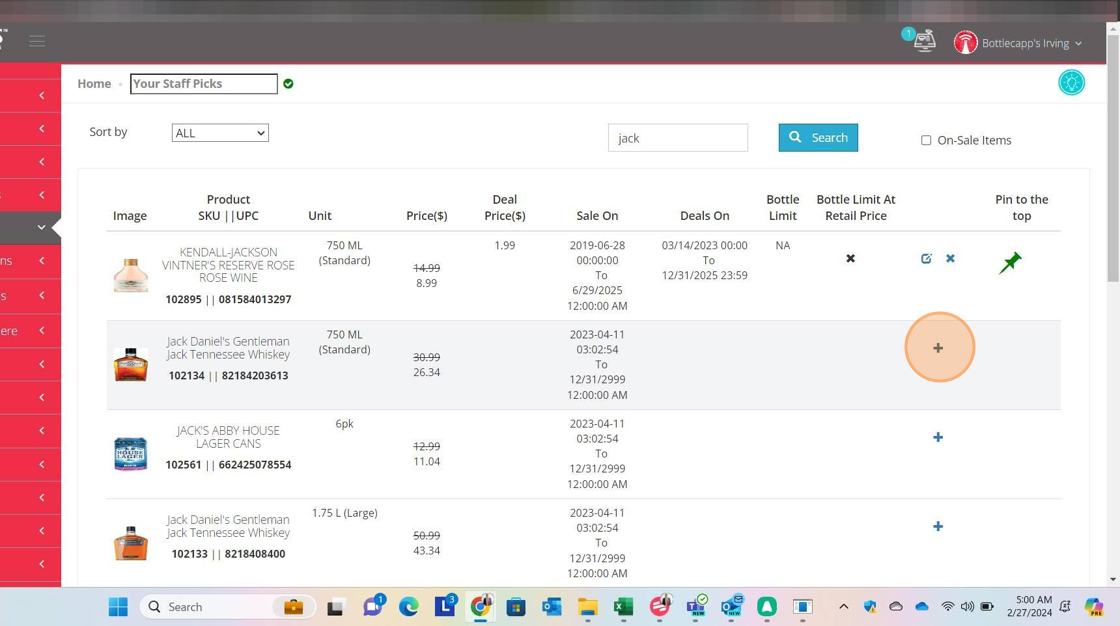
Task: Open Microsoft Store from the taskbar
Action: [x=516, y=607]
